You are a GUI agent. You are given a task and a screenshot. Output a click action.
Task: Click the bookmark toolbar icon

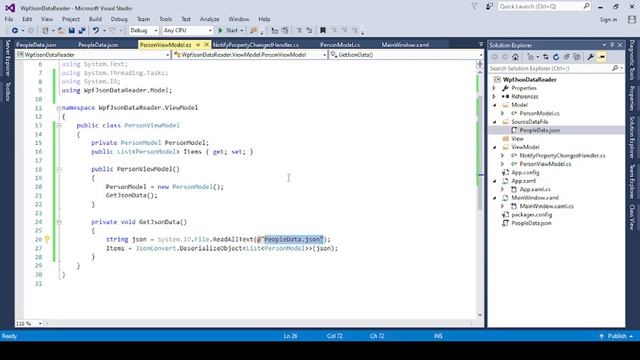[323, 31]
